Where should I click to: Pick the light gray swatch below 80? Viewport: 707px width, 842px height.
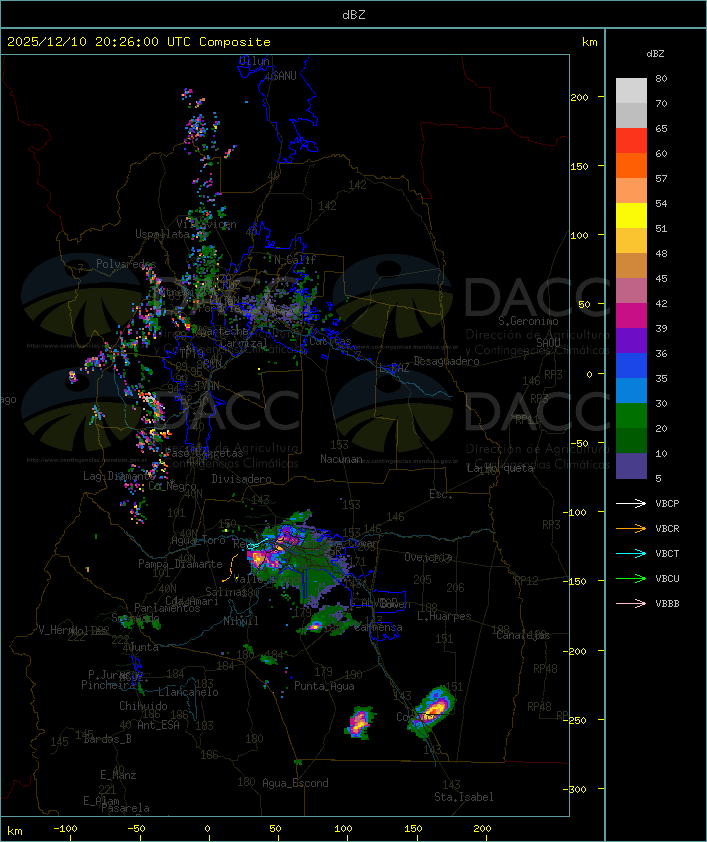[631, 91]
